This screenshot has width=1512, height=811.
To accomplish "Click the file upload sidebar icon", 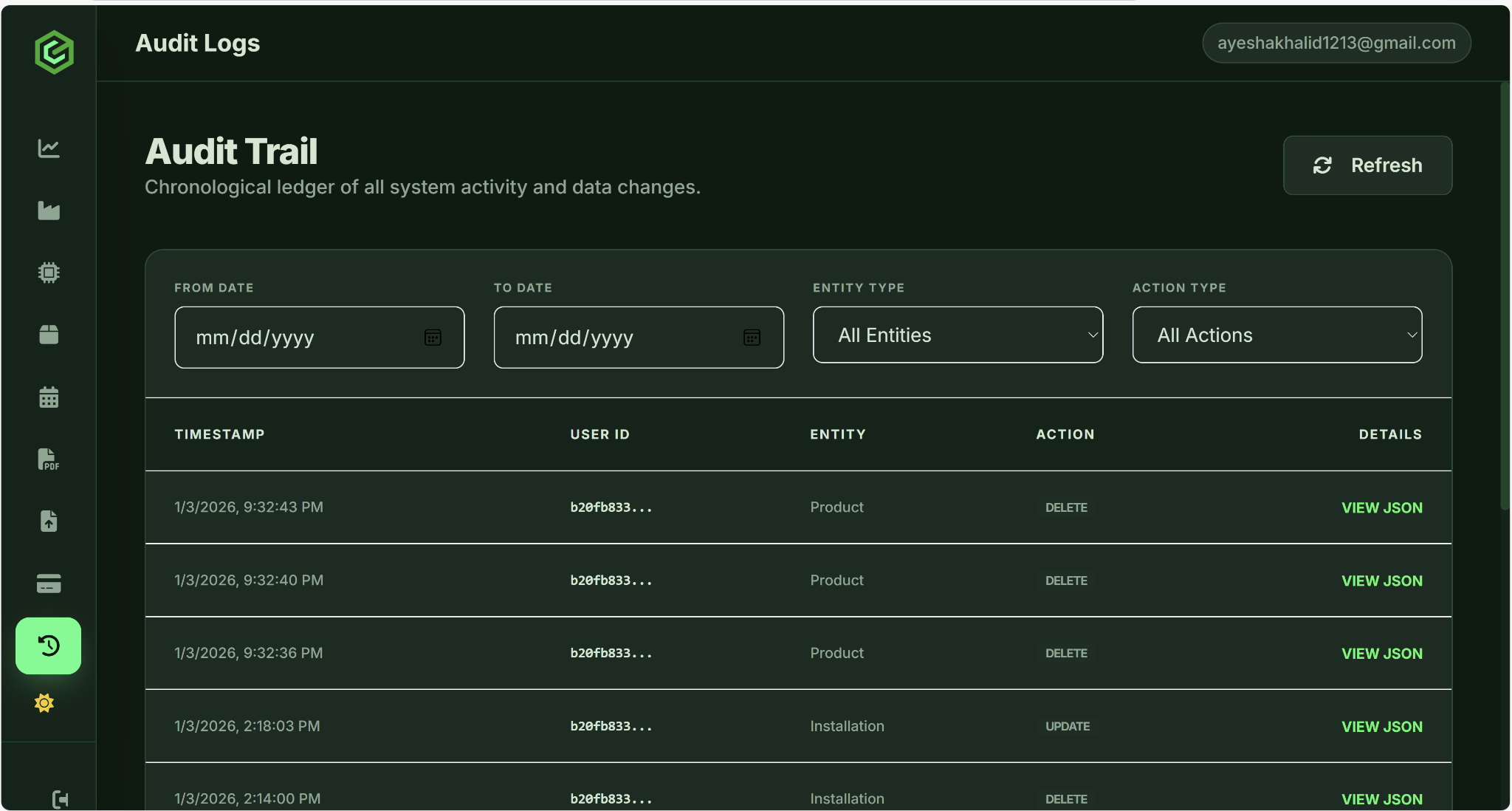I will click(49, 521).
